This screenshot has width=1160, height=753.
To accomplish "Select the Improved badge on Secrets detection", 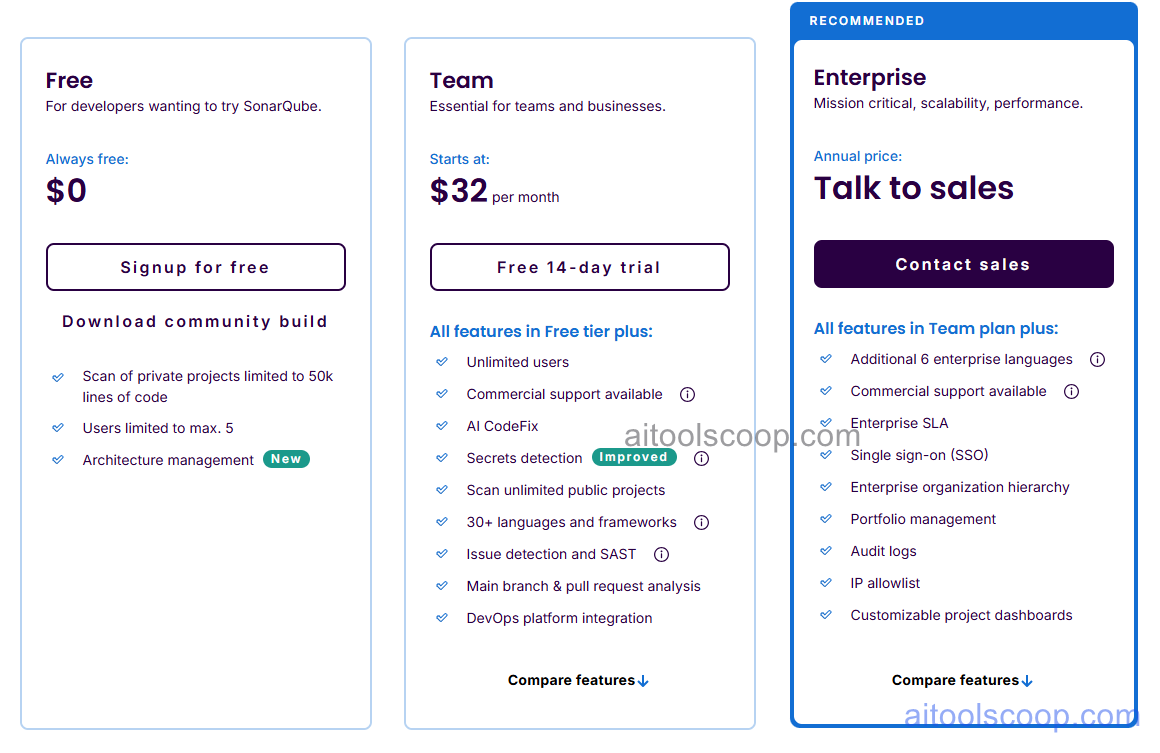I will (x=634, y=456).
